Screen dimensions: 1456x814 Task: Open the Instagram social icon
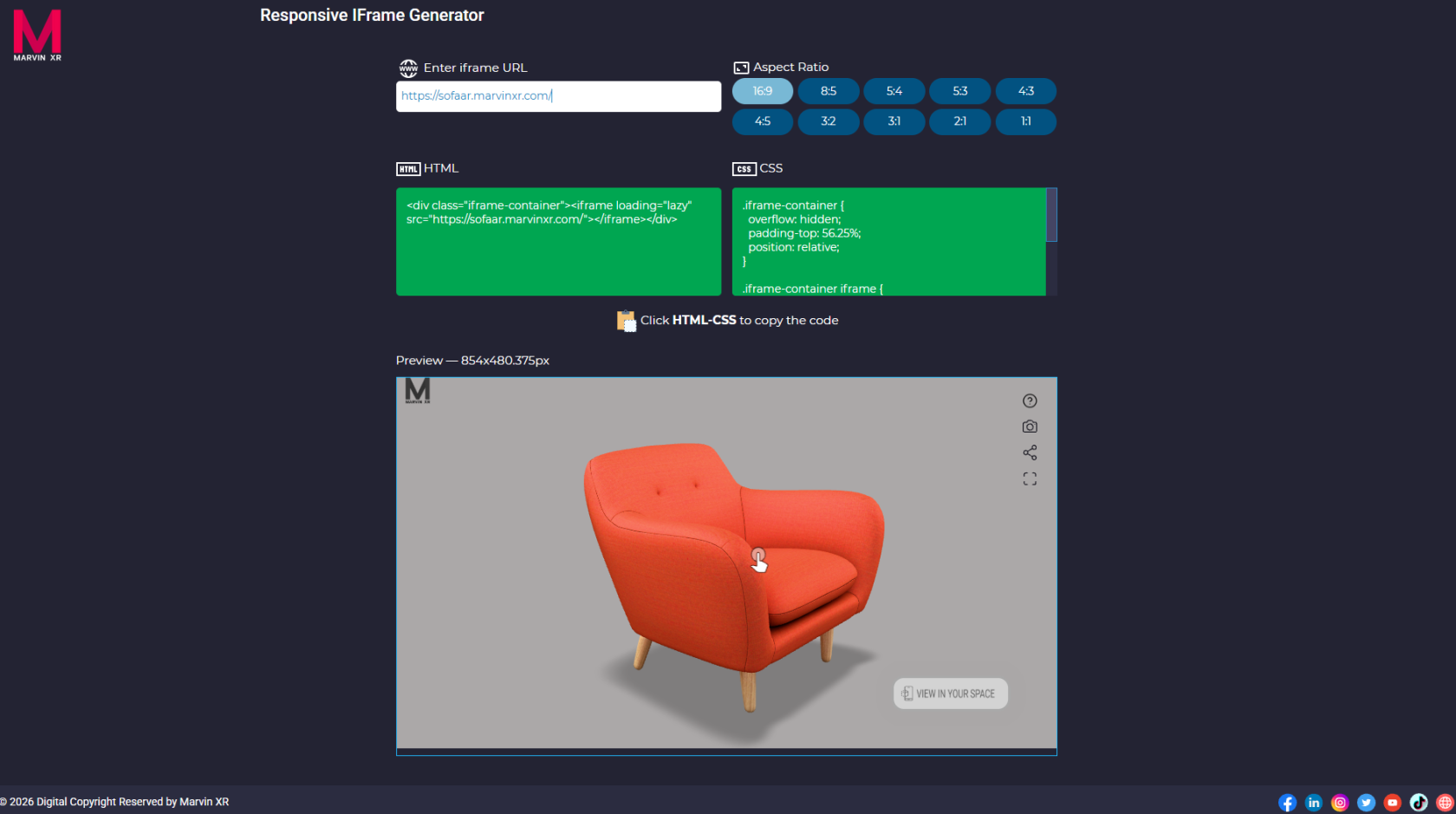[x=1340, y=803]
